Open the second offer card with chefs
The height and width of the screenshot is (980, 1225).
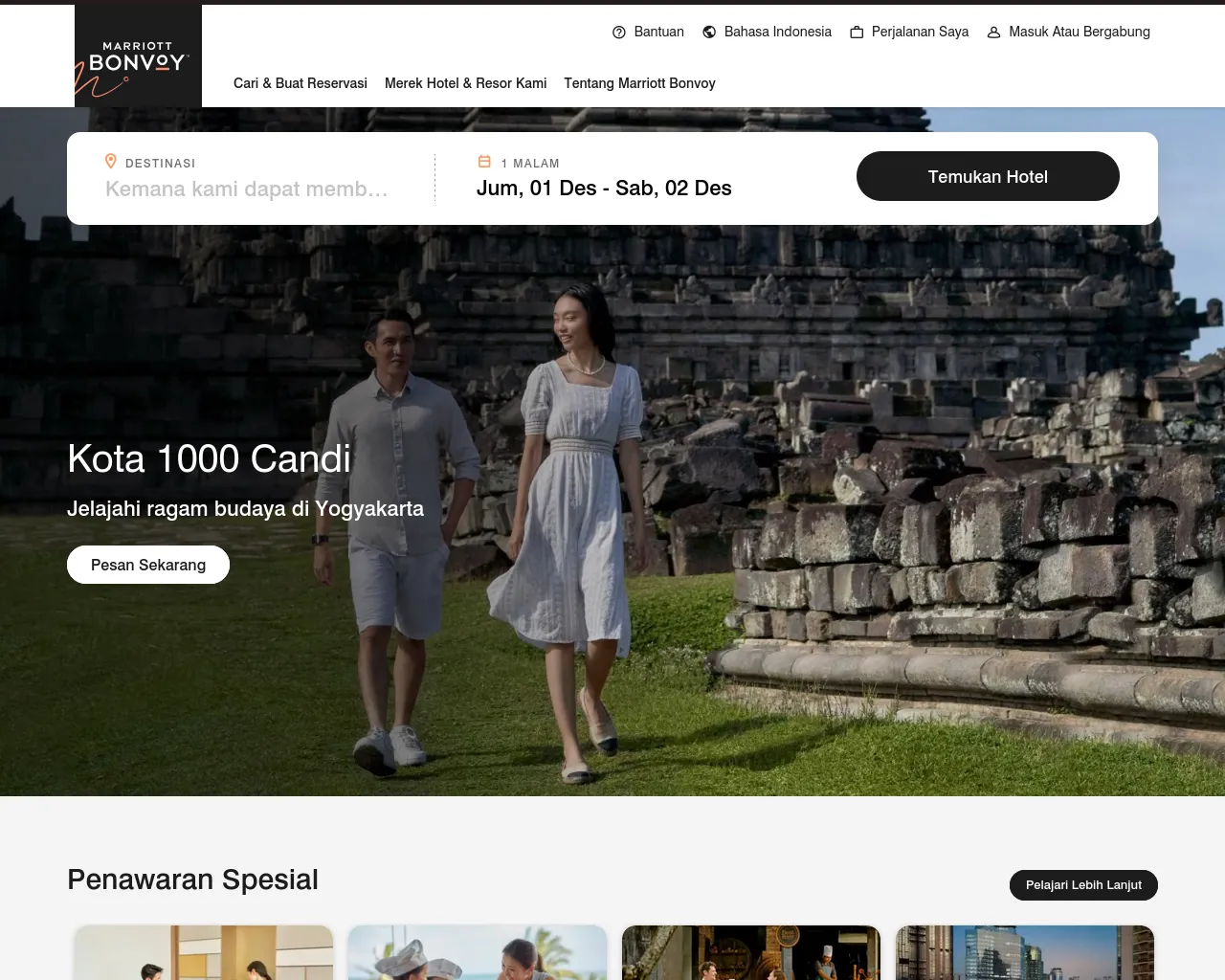(478, 953)
